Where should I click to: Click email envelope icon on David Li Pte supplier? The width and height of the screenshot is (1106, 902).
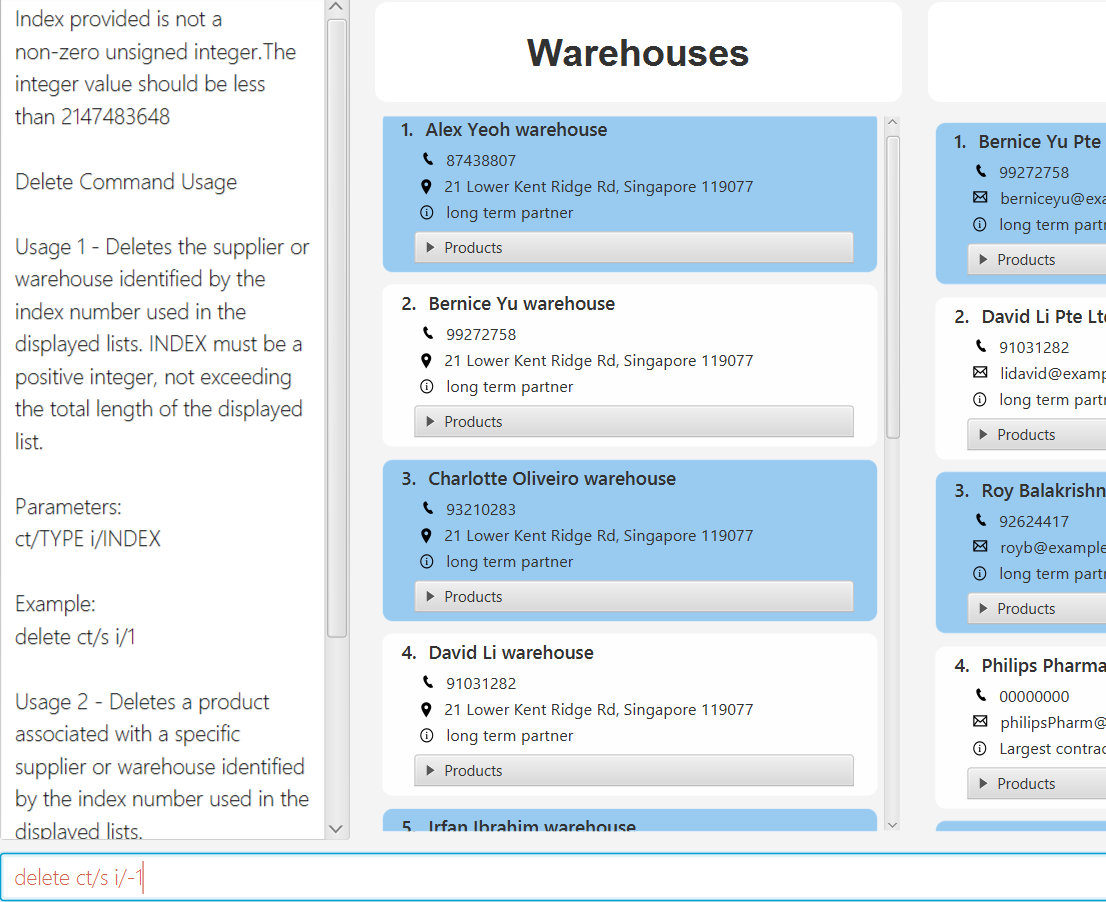tap(980, 372)
